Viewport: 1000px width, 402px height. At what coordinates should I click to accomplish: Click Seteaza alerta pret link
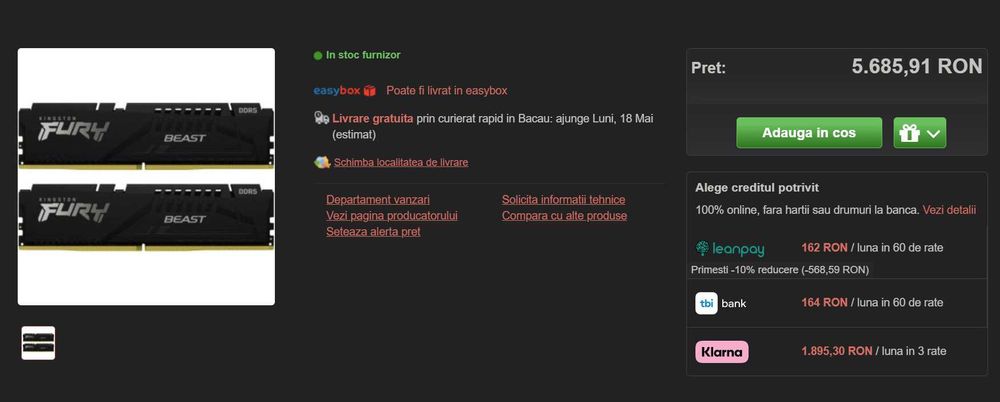[x=373, y=232]
